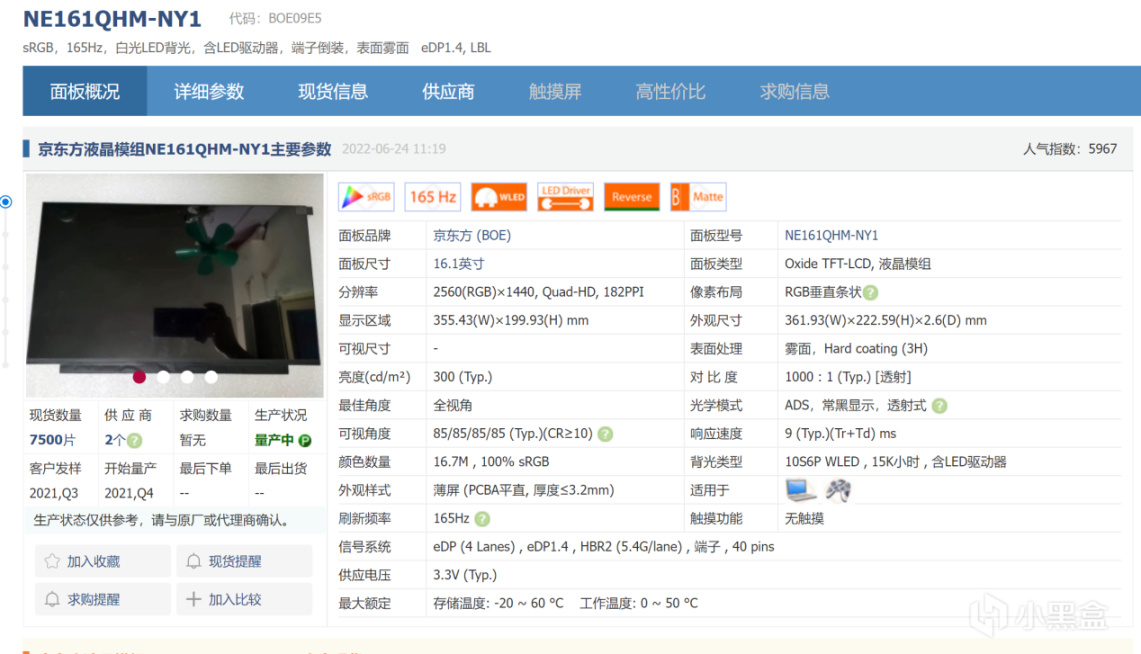This screenshot has width=1141, height=654.
Task: Click the 京东方液晶模组 section heading
Action: click(x=185, y=149)
